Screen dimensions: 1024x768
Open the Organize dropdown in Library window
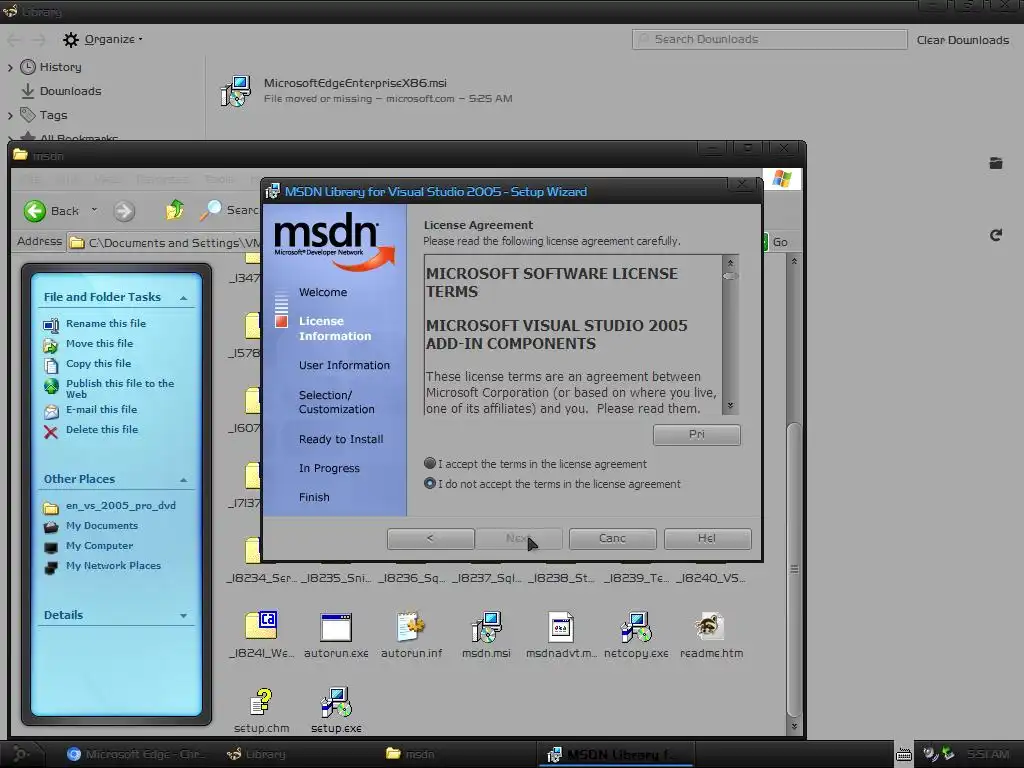(x=103, y=39)
